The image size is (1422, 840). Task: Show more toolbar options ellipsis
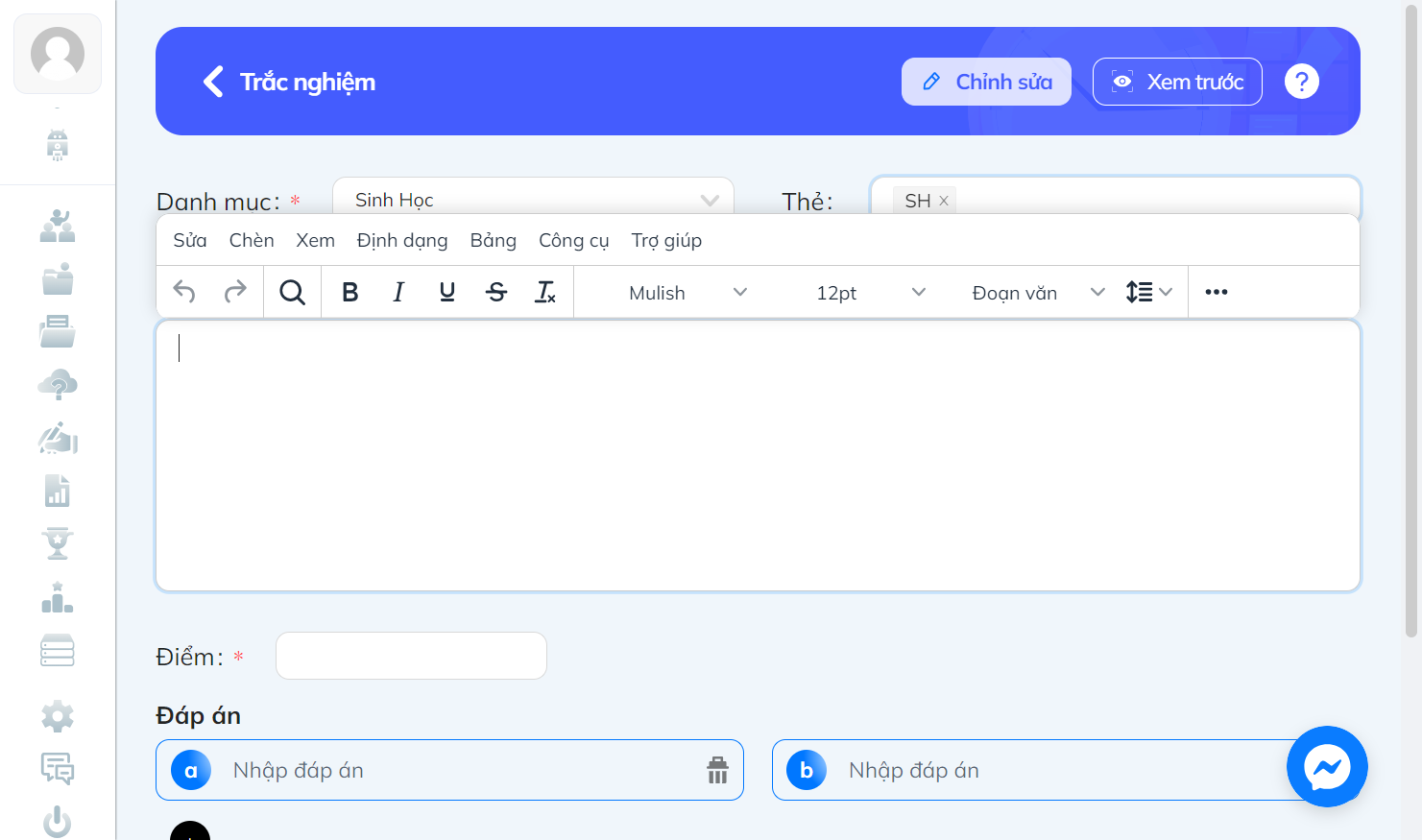1217,292
